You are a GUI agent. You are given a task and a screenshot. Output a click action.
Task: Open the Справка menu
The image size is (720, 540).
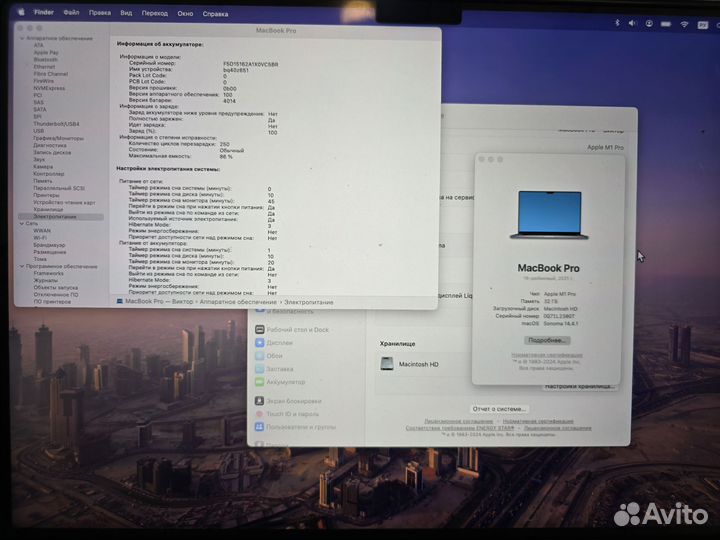pyautogui.click(x=215, y=14)
